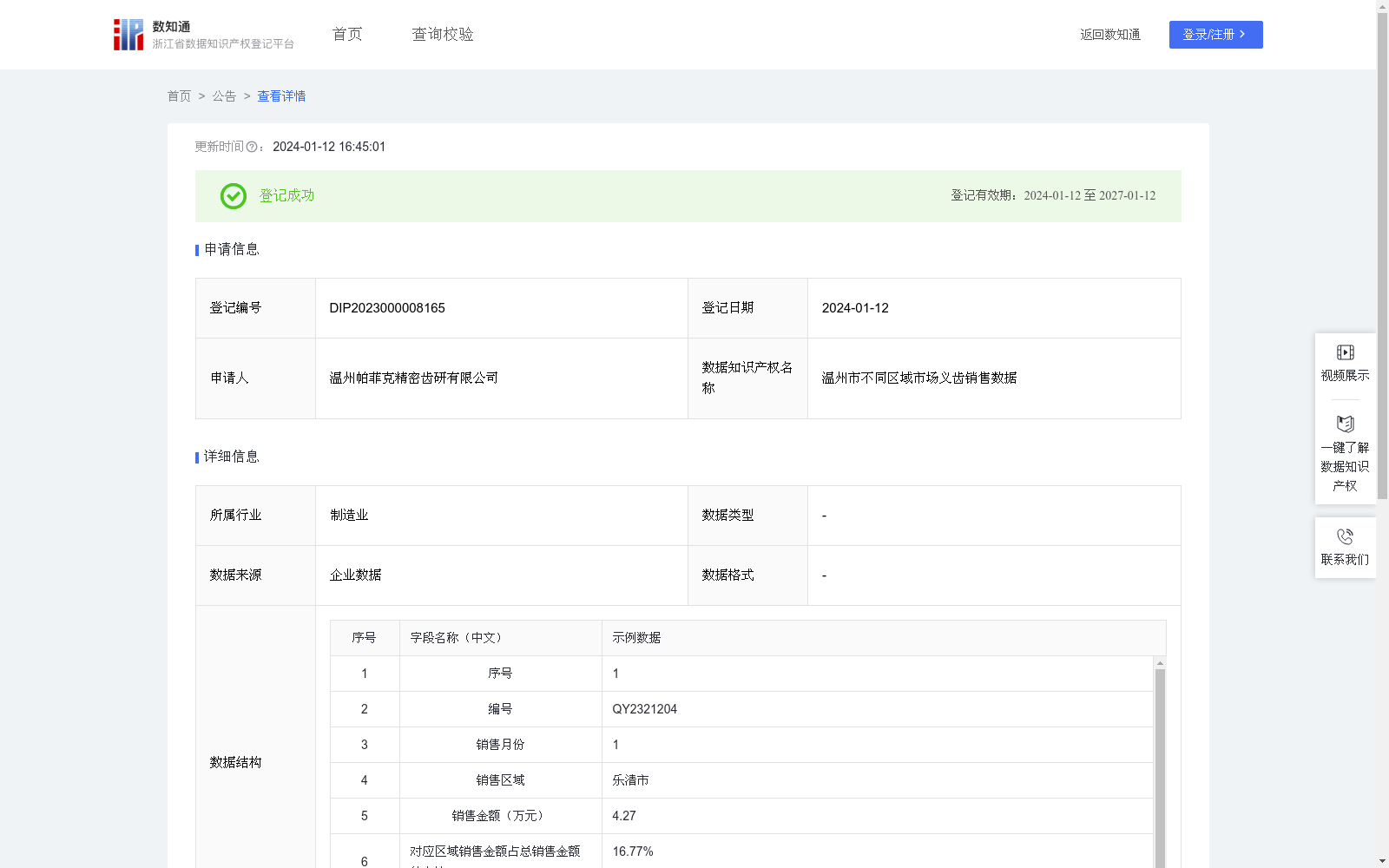This screenshot has width=1389, height=868.
Task: Click the 数据格式 label cell
Action: (747, 575)
